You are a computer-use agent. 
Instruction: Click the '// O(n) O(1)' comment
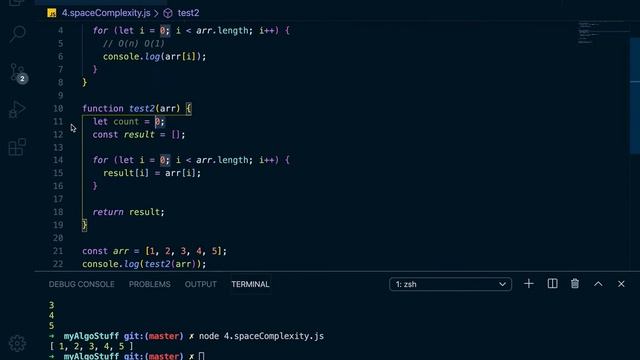tap(134, 44)
